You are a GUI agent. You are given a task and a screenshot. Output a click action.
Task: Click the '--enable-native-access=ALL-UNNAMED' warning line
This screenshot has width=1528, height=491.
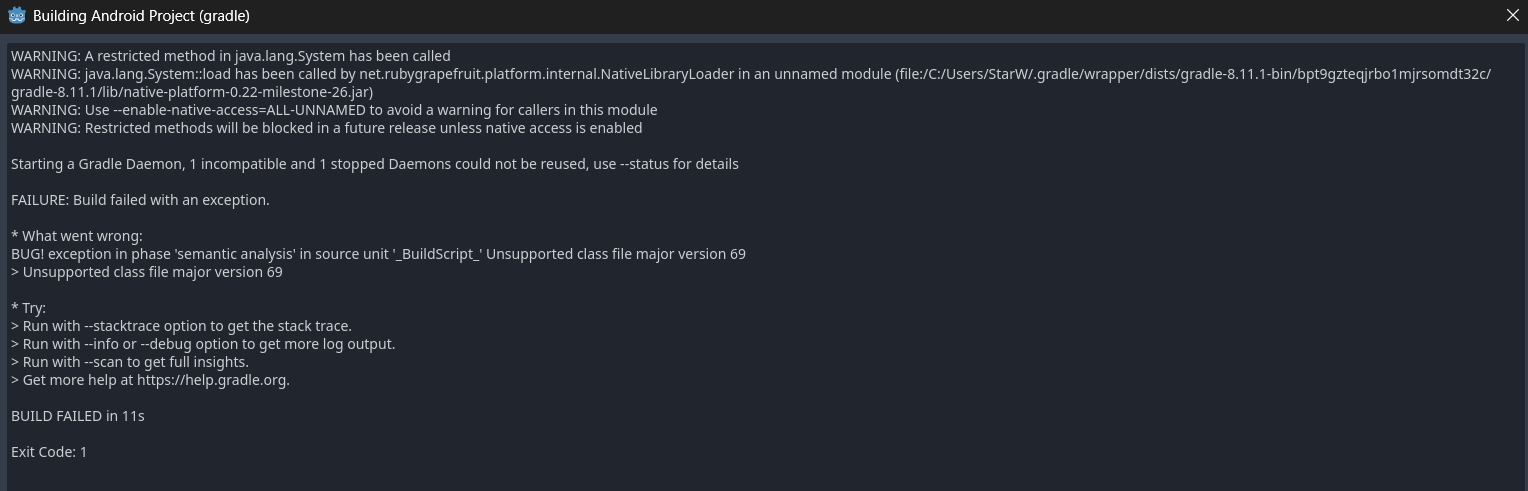(x=334, y=110)
